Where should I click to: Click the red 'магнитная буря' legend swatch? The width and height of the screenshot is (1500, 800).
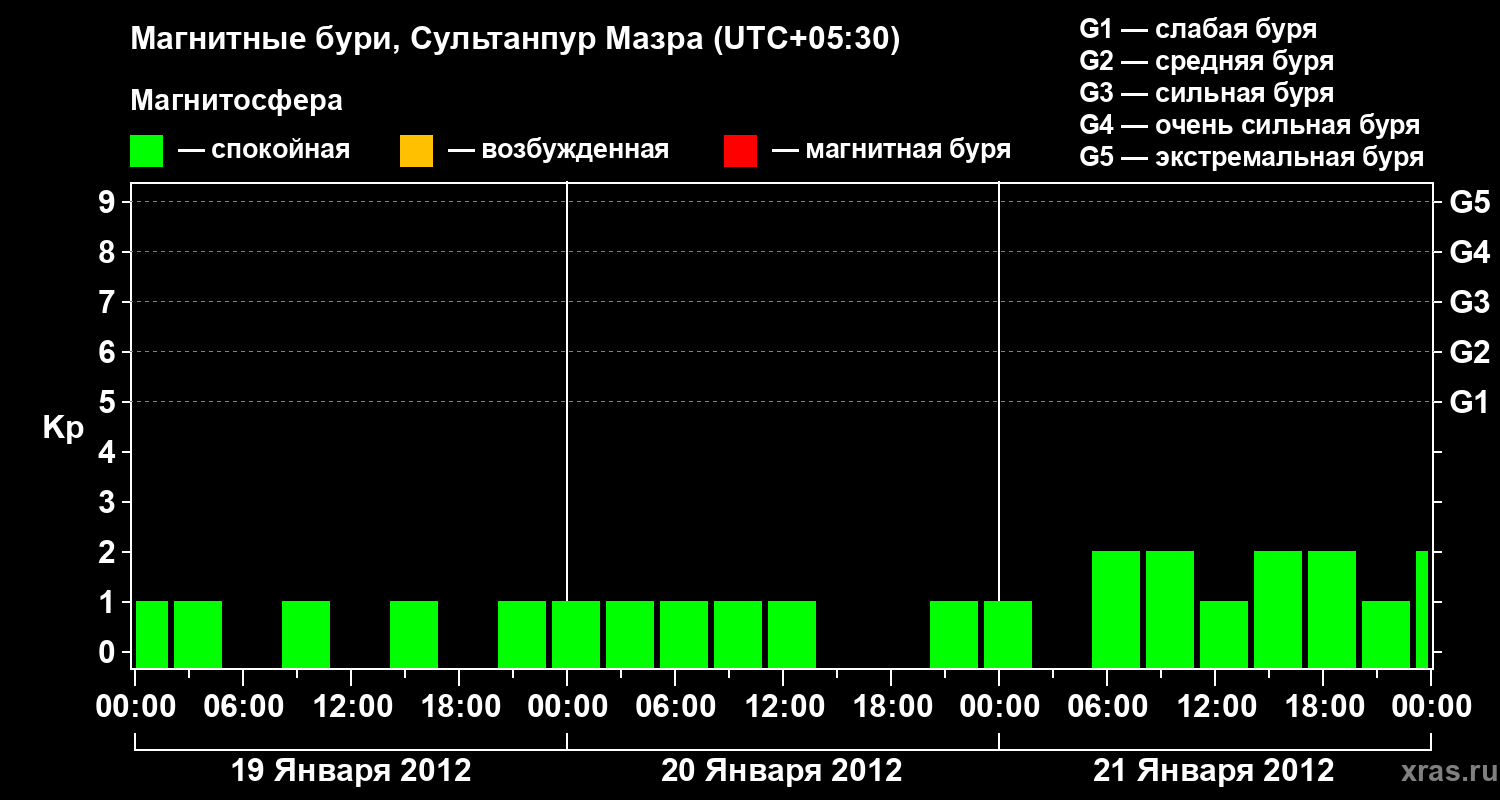point(740,151)
